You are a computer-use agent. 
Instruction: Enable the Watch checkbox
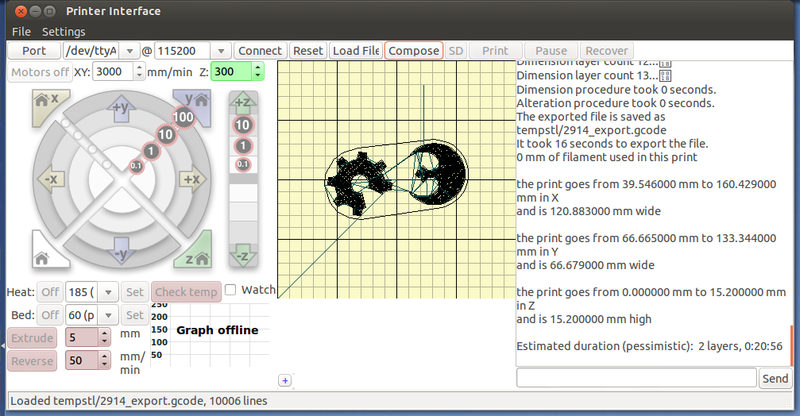232,290
